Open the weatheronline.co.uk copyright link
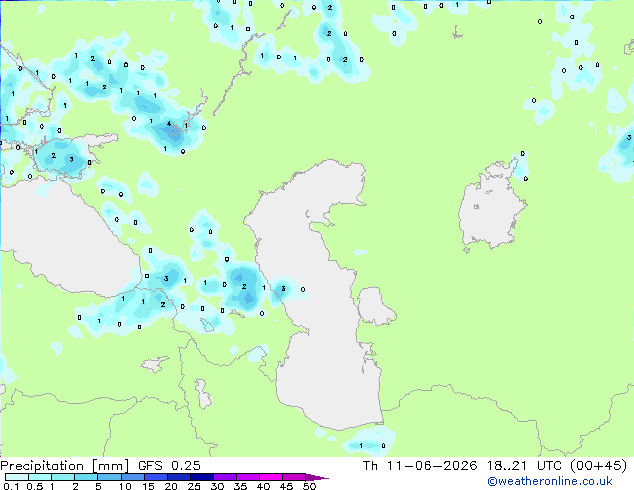Screen dimensions: 634x490 [550, 481]
